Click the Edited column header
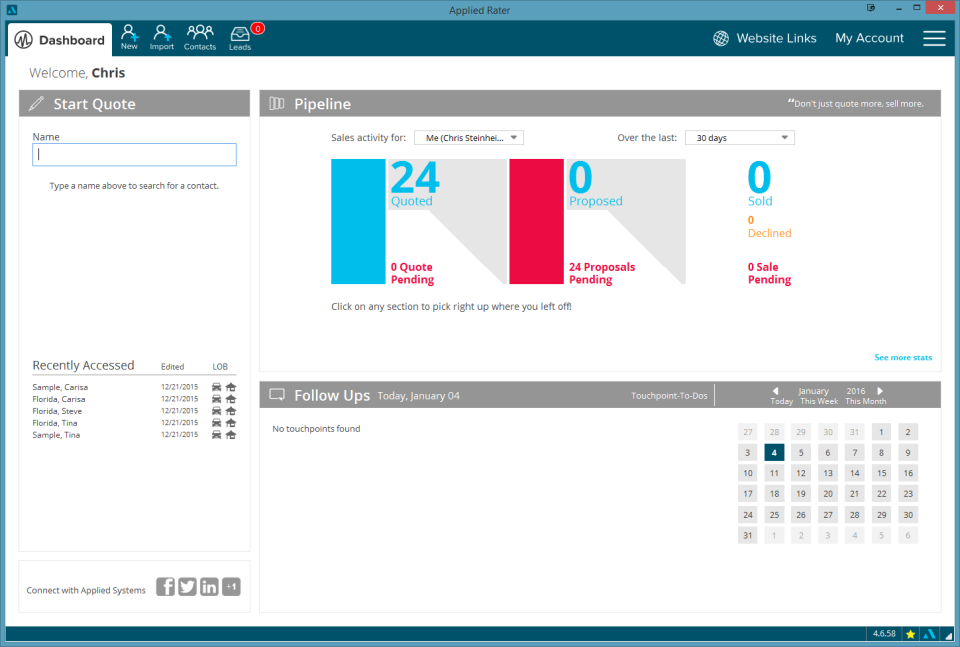The image size is (960, 647). (172, 366)
